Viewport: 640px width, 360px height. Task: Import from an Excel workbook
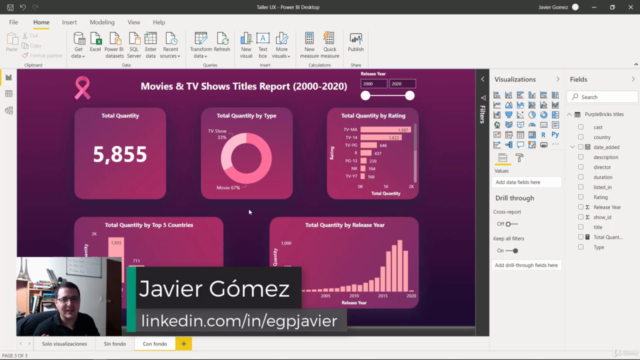tap(96, 42)
